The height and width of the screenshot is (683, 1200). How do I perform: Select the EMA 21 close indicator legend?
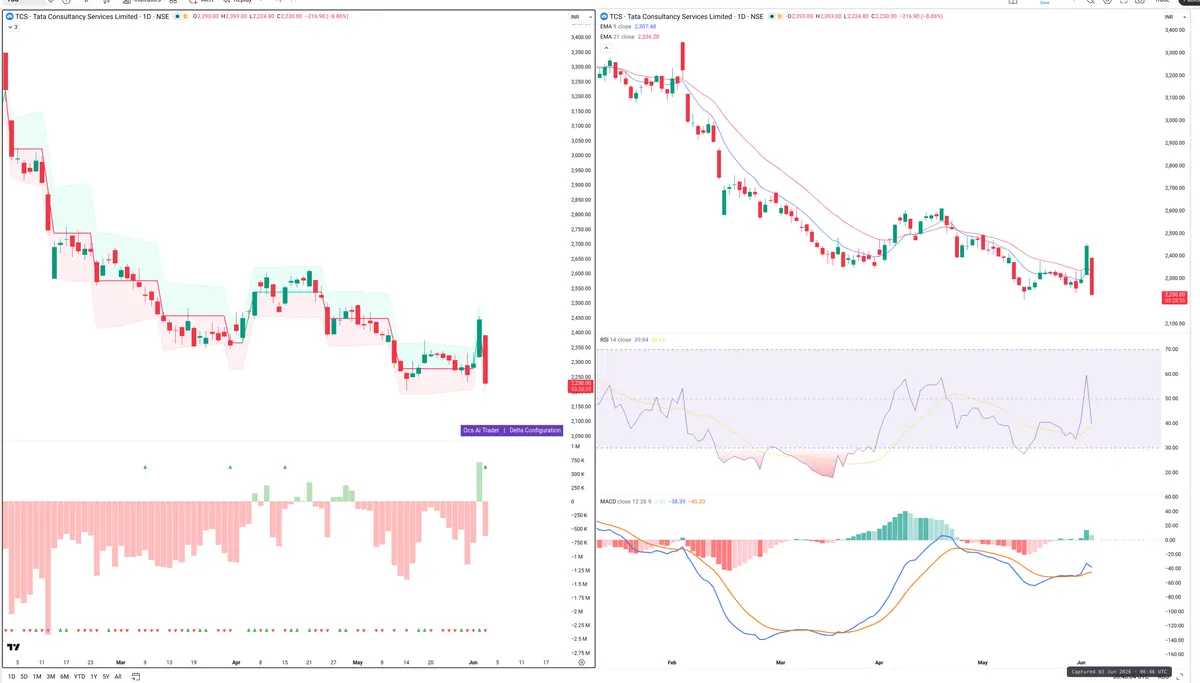pyautogui.click(x=616, y=36)
